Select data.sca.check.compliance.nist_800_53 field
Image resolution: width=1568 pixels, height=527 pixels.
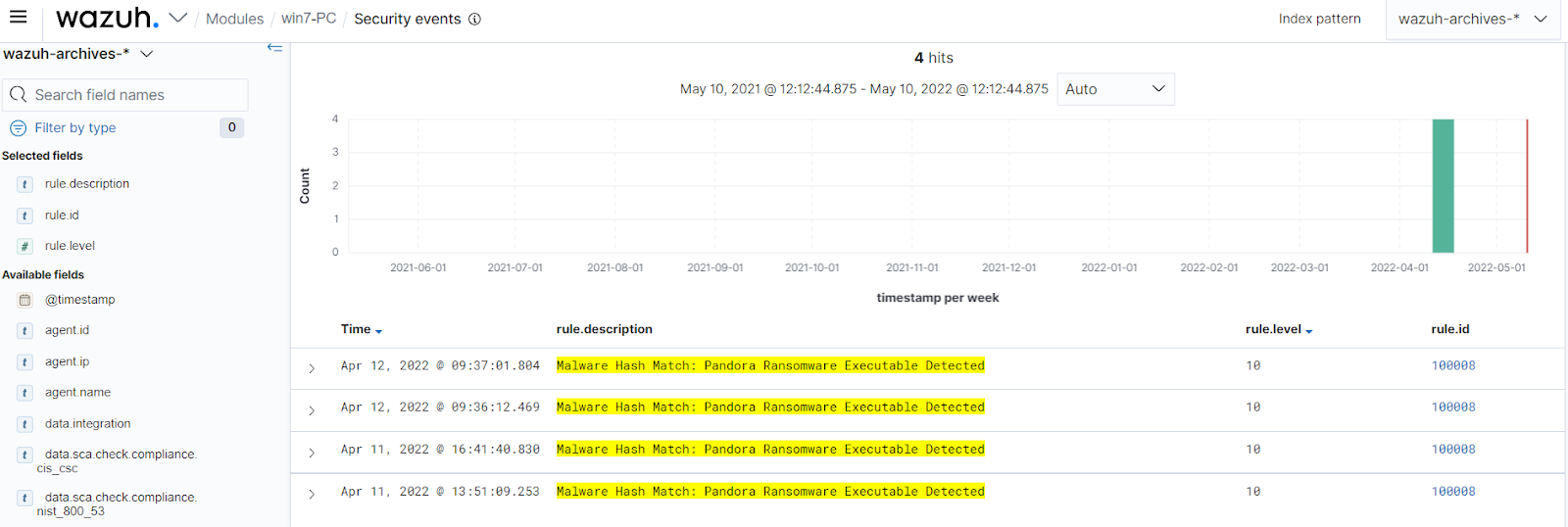click(x=117, y=504)
